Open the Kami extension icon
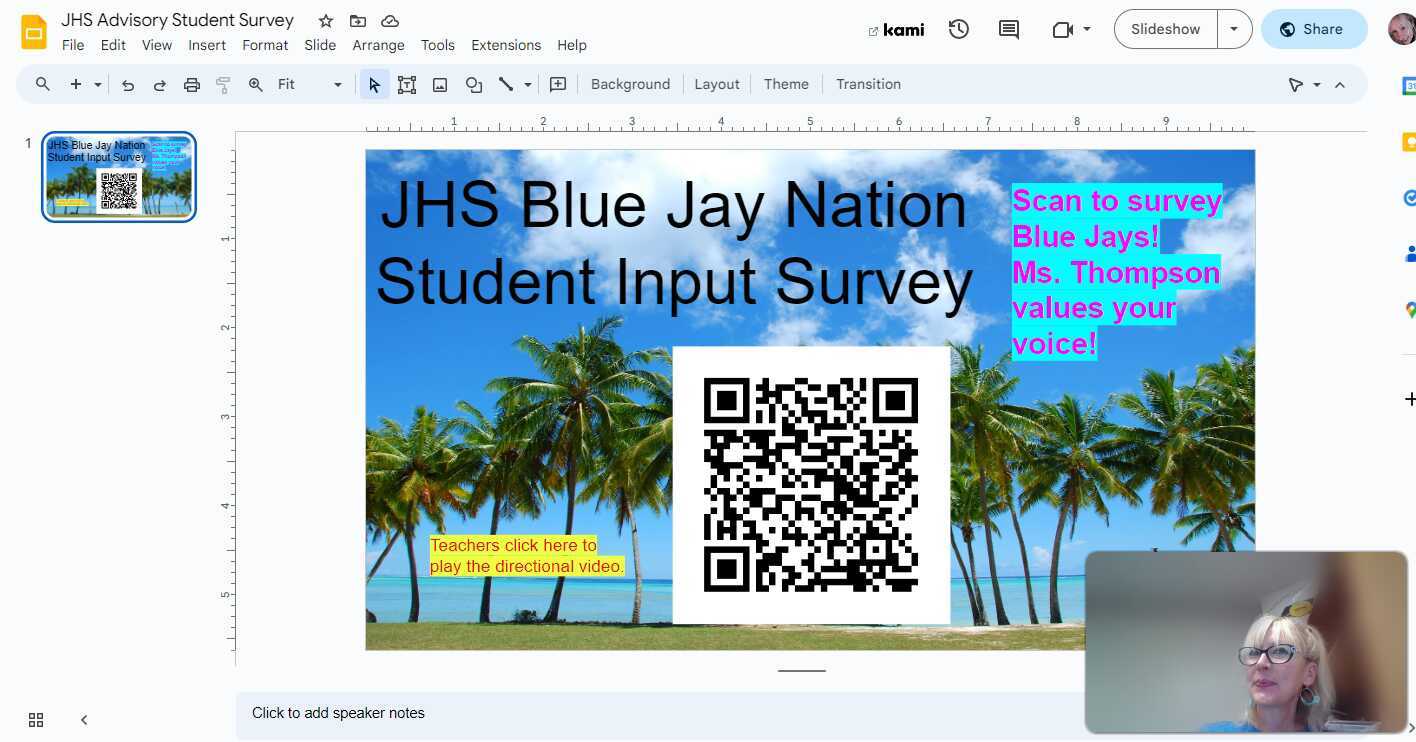 897,29
